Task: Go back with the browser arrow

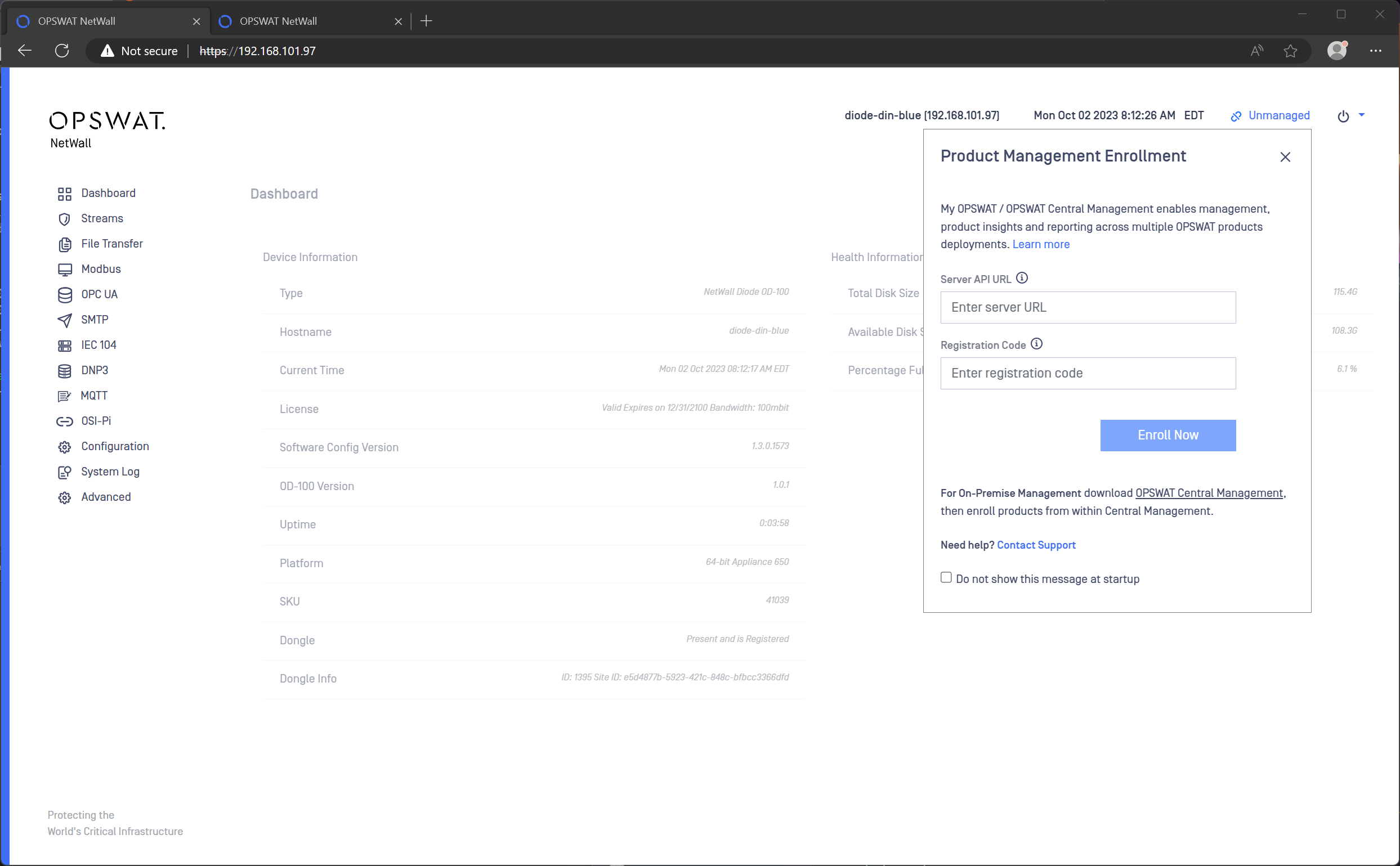Action: pos(25,51)
